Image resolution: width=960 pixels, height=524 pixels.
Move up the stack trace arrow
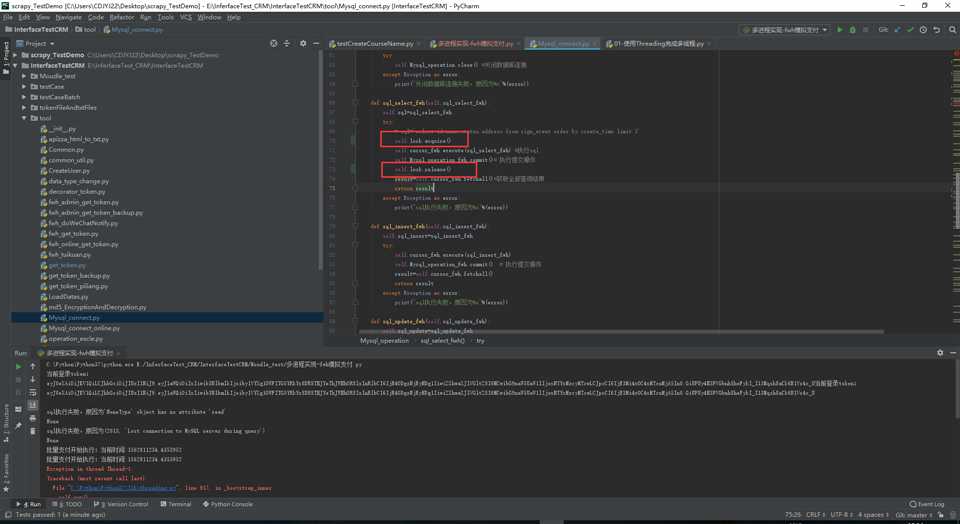[32, 366]
